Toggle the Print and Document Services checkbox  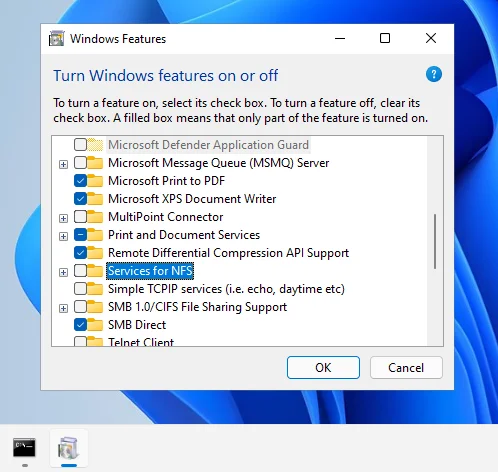(x=80, y=235)
